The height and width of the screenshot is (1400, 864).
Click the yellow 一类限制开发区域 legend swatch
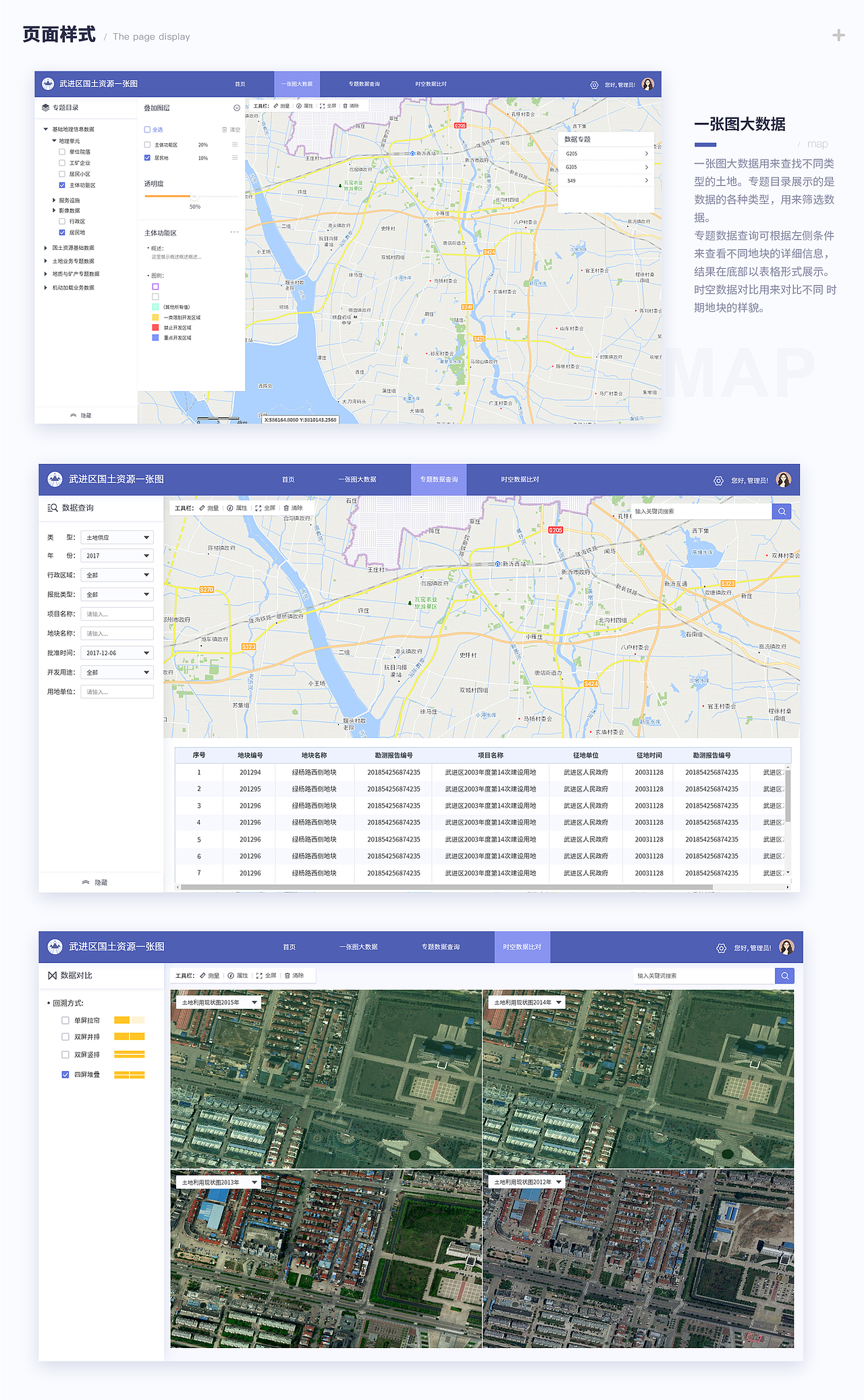(x=155, y=317)
